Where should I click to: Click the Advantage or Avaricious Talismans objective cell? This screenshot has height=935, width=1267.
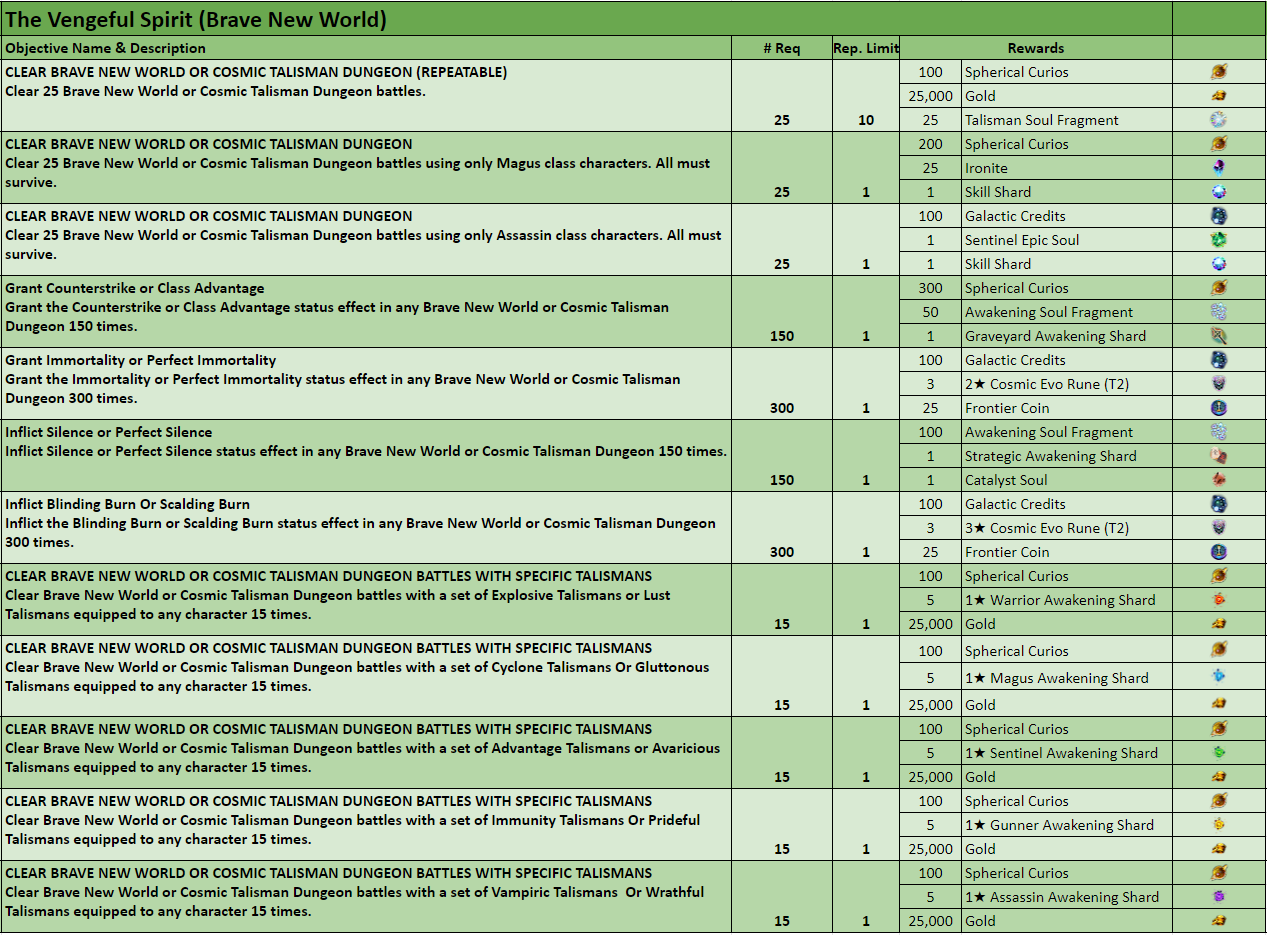[x=366, y=753]
